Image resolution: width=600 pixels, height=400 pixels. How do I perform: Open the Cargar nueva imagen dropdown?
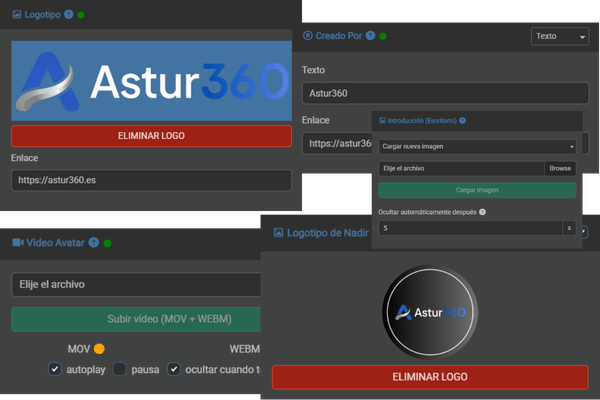477,147
